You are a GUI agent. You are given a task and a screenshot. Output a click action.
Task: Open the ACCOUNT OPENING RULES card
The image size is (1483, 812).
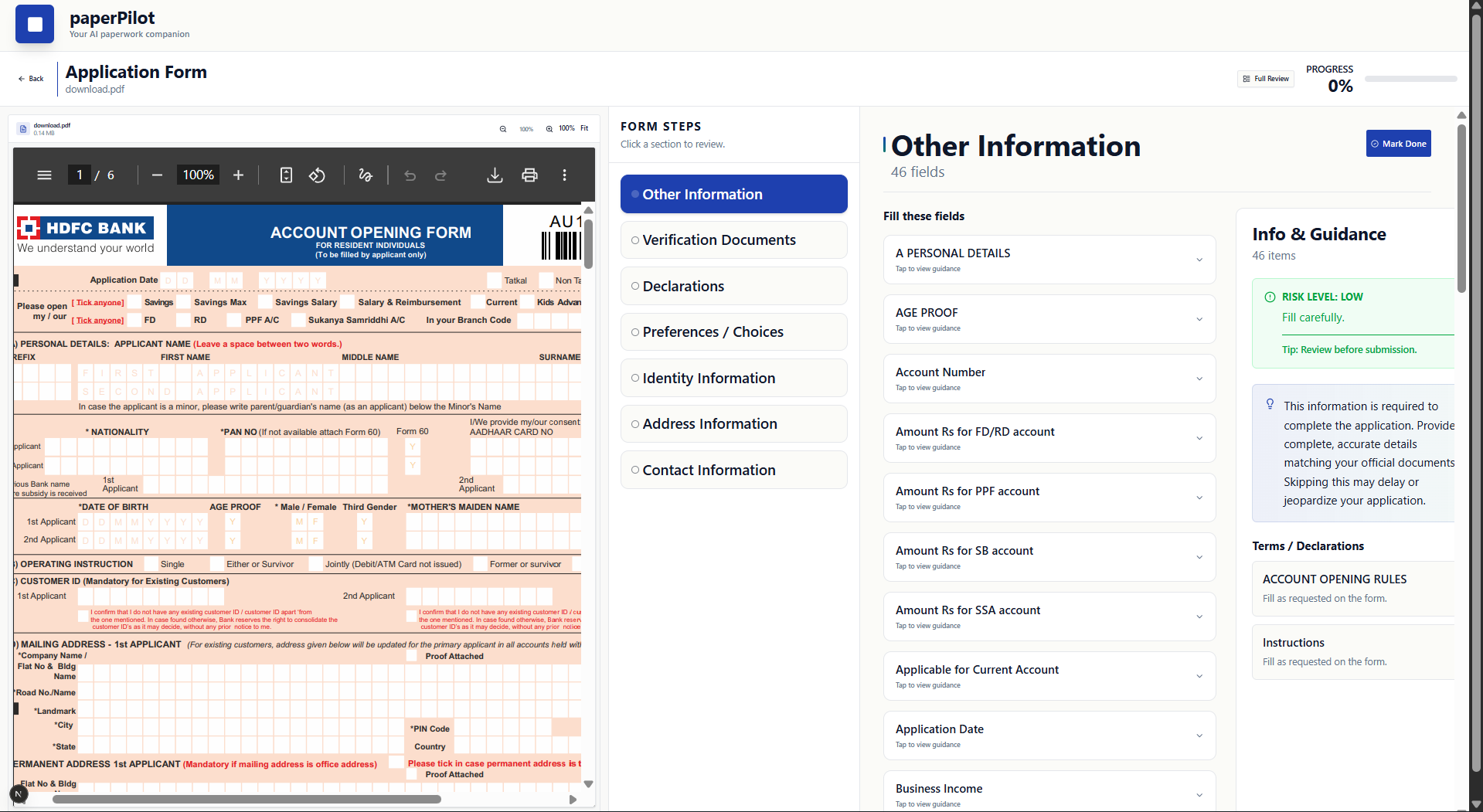1352,589
